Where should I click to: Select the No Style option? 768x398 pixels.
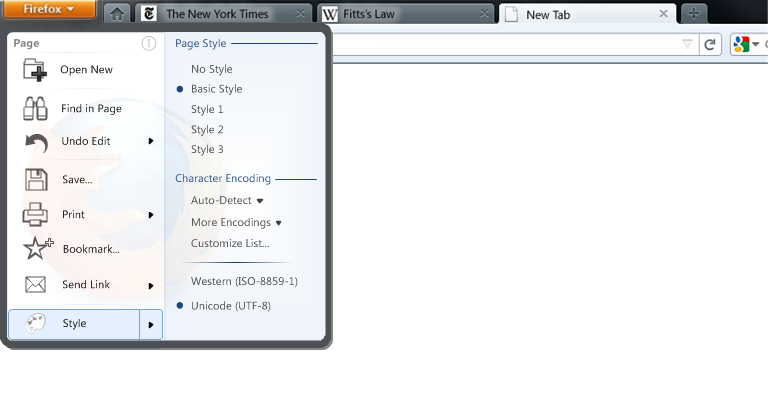click(x=212, y=69)
